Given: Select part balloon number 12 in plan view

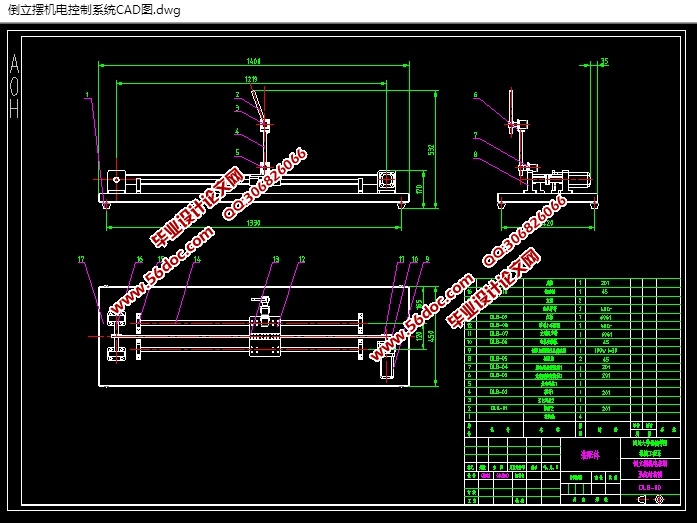Looking at the screenshot, I should point(302,259).
